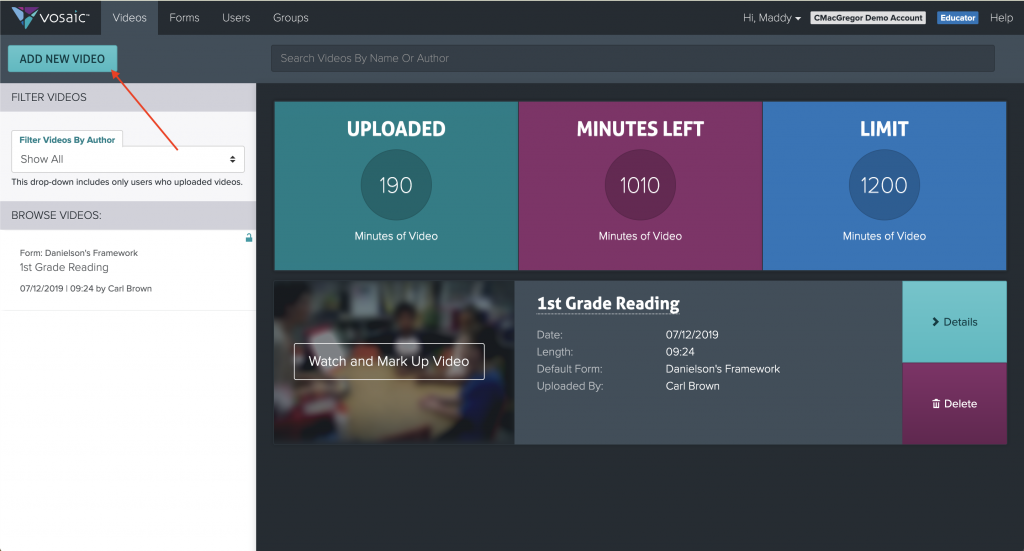Click the CMacGregor Demo Account badge
The height and width of the screenshot is (551, 1024).
[868, 18]
